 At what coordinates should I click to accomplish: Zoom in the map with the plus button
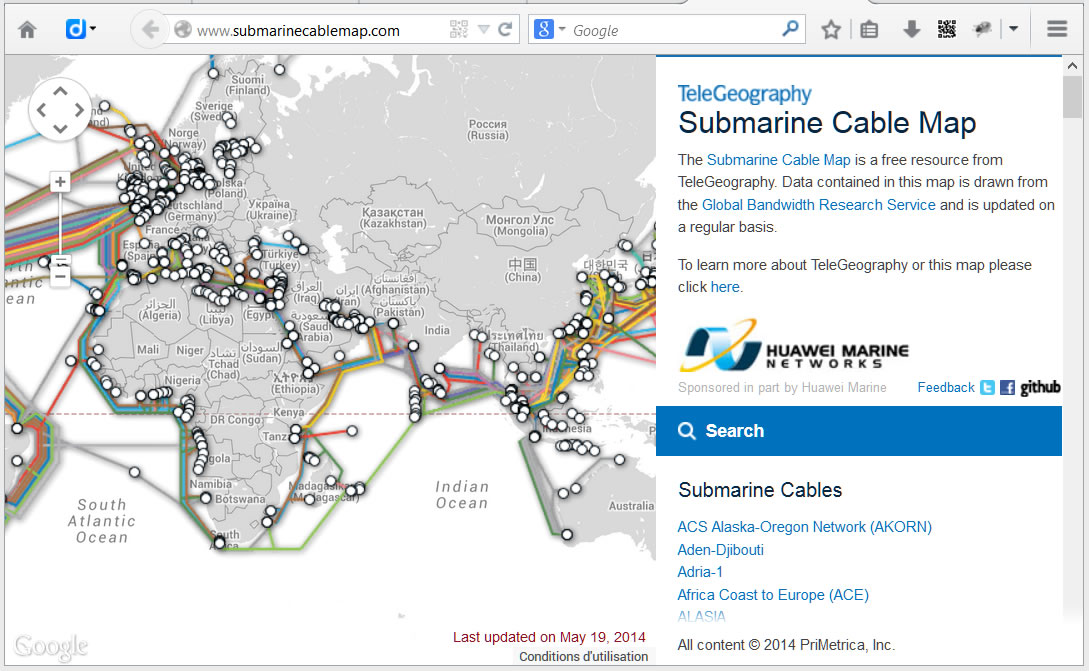coord(60,182)
